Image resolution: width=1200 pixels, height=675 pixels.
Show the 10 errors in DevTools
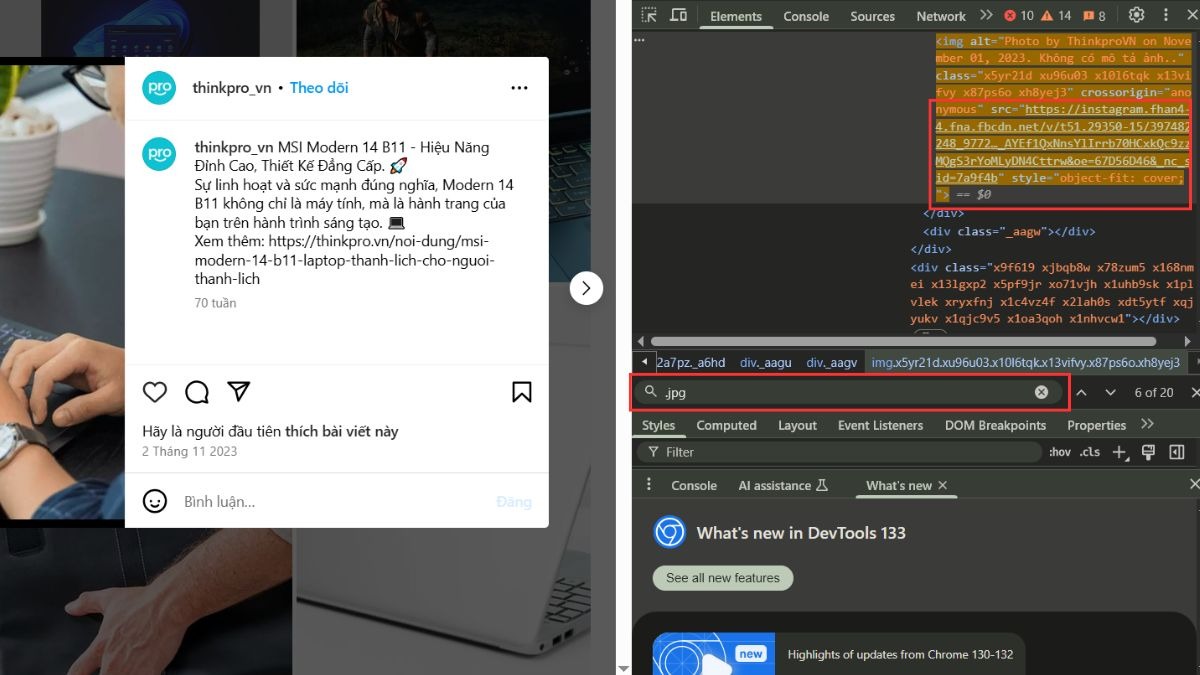pos(1018,16)
